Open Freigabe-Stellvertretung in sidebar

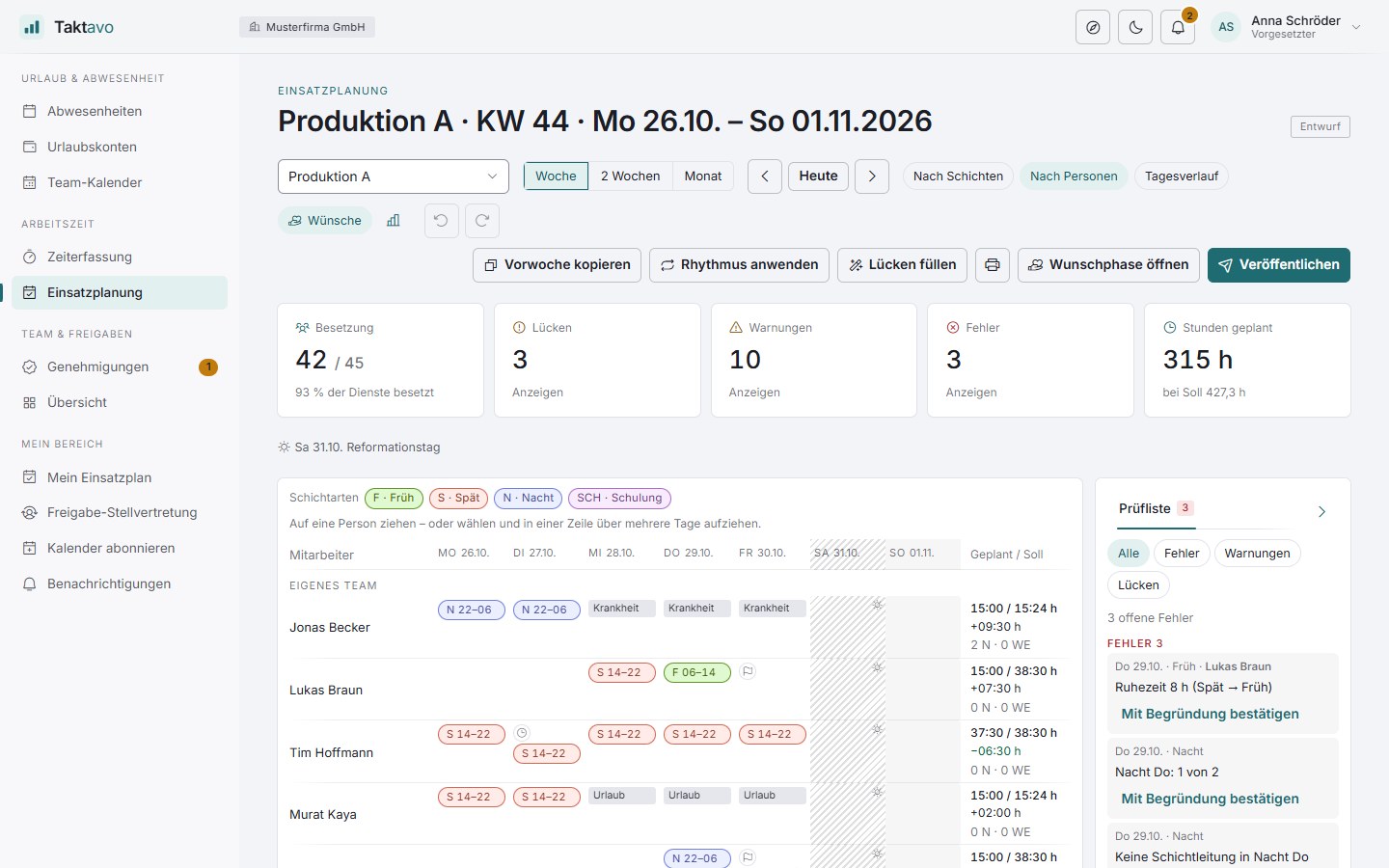tap(120, 513)
